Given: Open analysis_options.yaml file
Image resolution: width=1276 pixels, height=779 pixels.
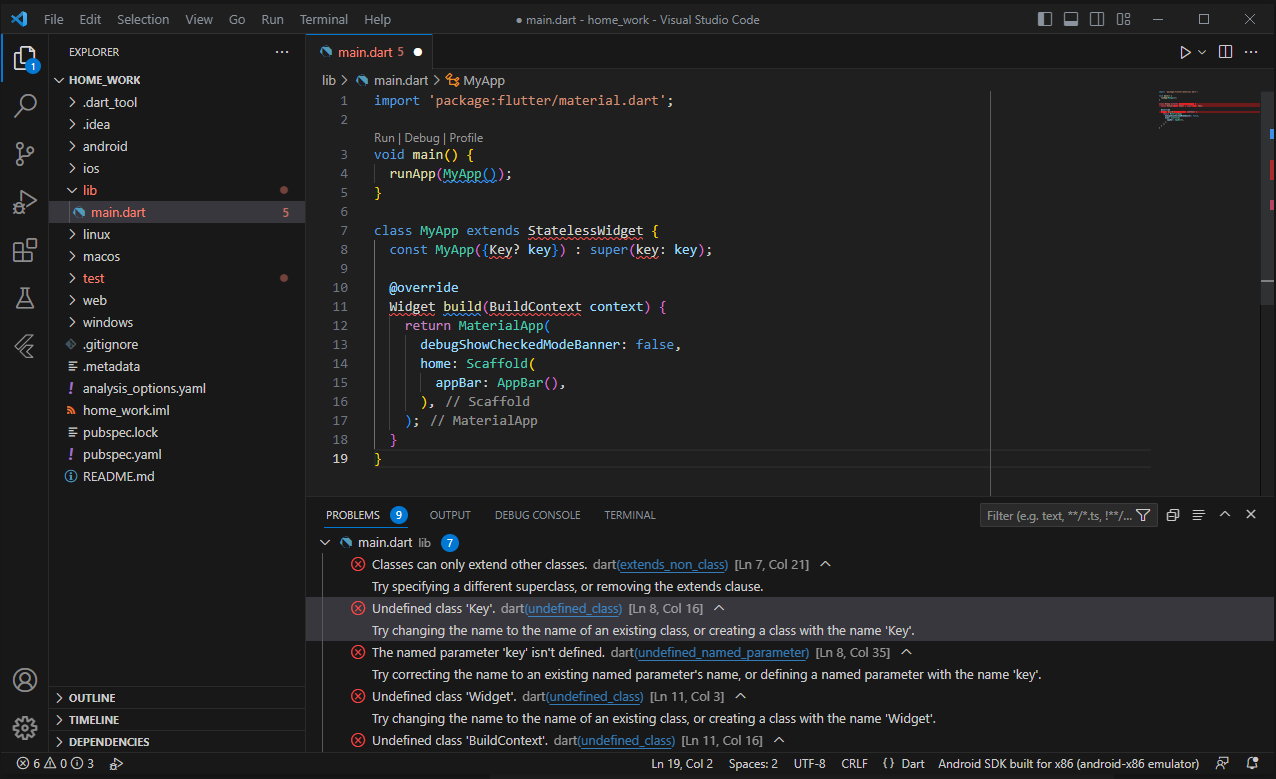Looking at the screenshot, I should [x=144, y=388].
